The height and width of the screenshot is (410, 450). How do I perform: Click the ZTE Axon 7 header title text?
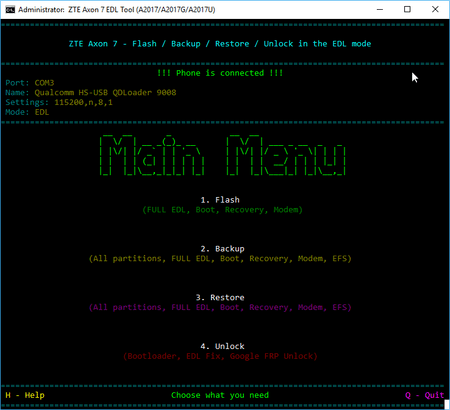pos(220,44)
